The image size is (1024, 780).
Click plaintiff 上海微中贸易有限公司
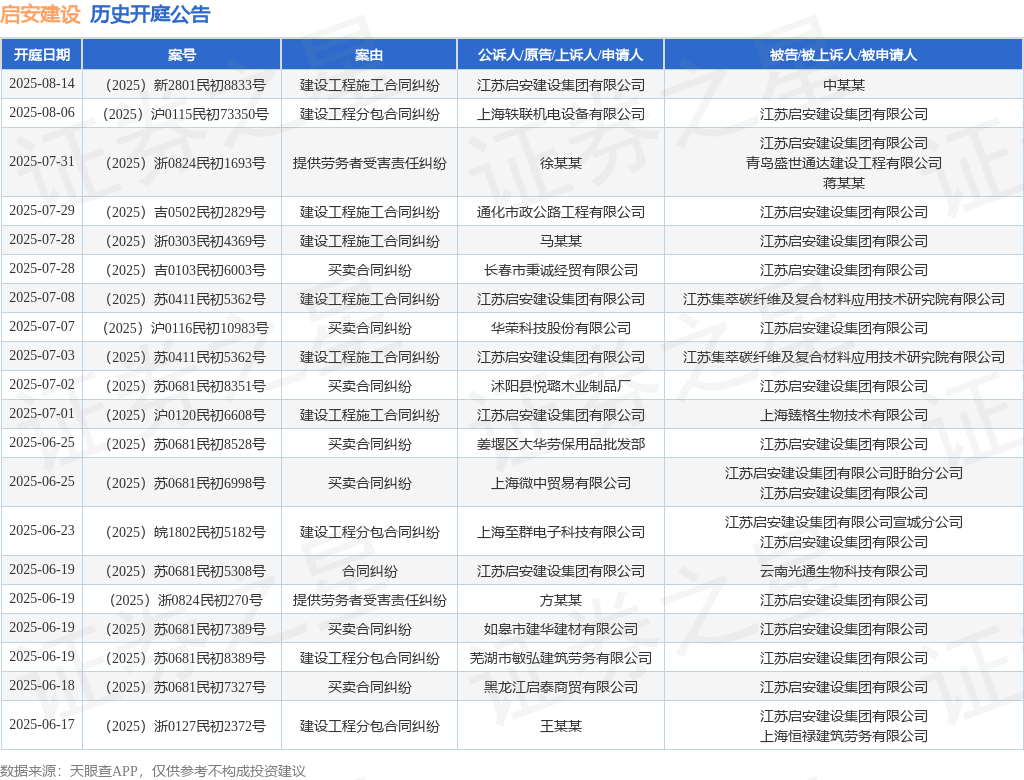point(561,483)
